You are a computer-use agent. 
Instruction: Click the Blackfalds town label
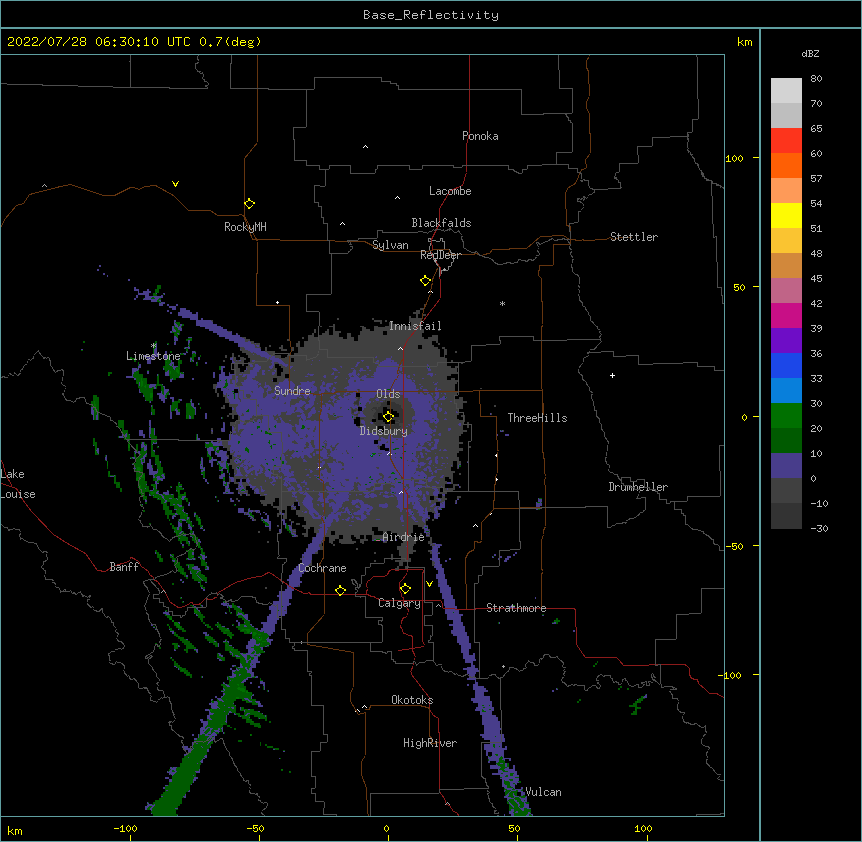tap(441, 223)
